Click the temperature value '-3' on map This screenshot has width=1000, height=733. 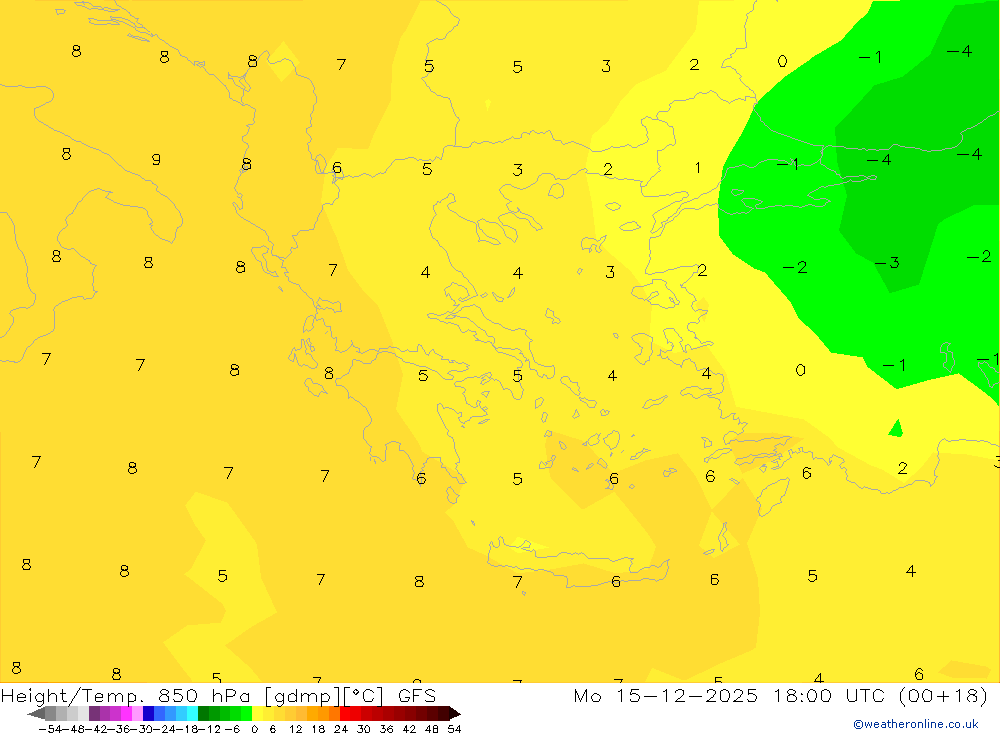click(x=887, y=263)
